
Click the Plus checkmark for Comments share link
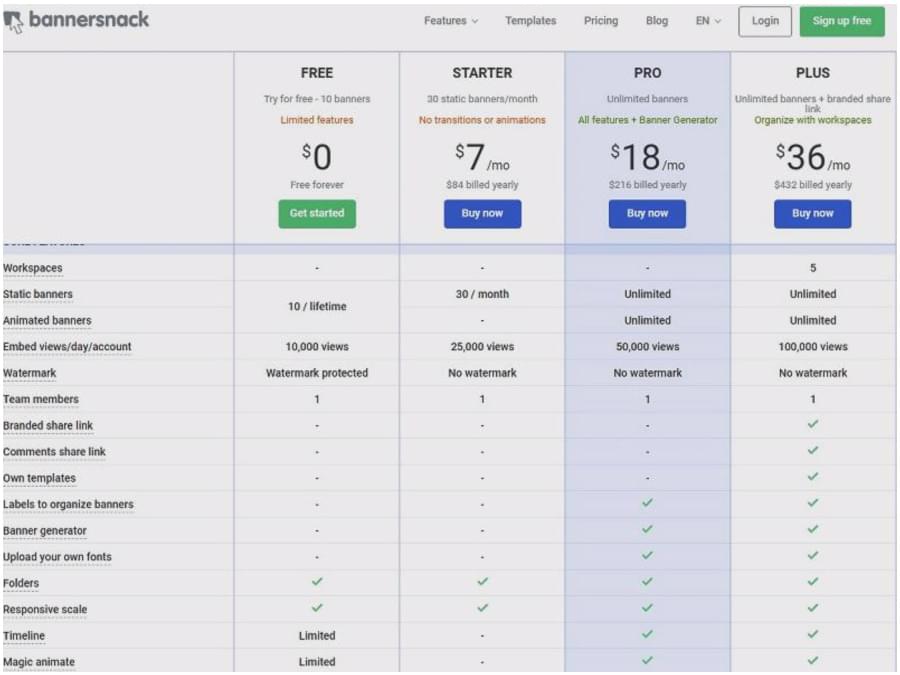tap(813, 451)
